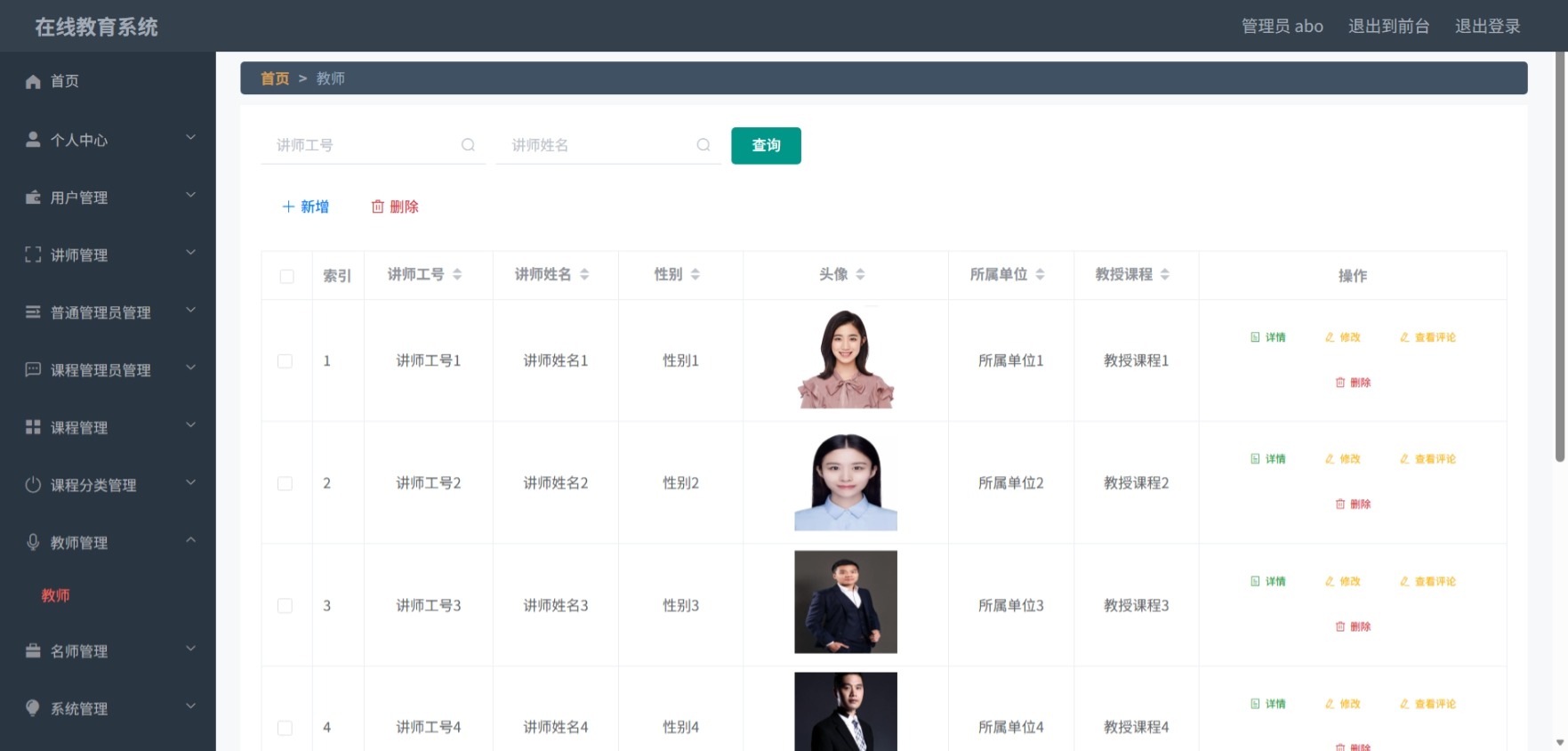Click the page vertical scrollbar thumb

[1560, 258]
